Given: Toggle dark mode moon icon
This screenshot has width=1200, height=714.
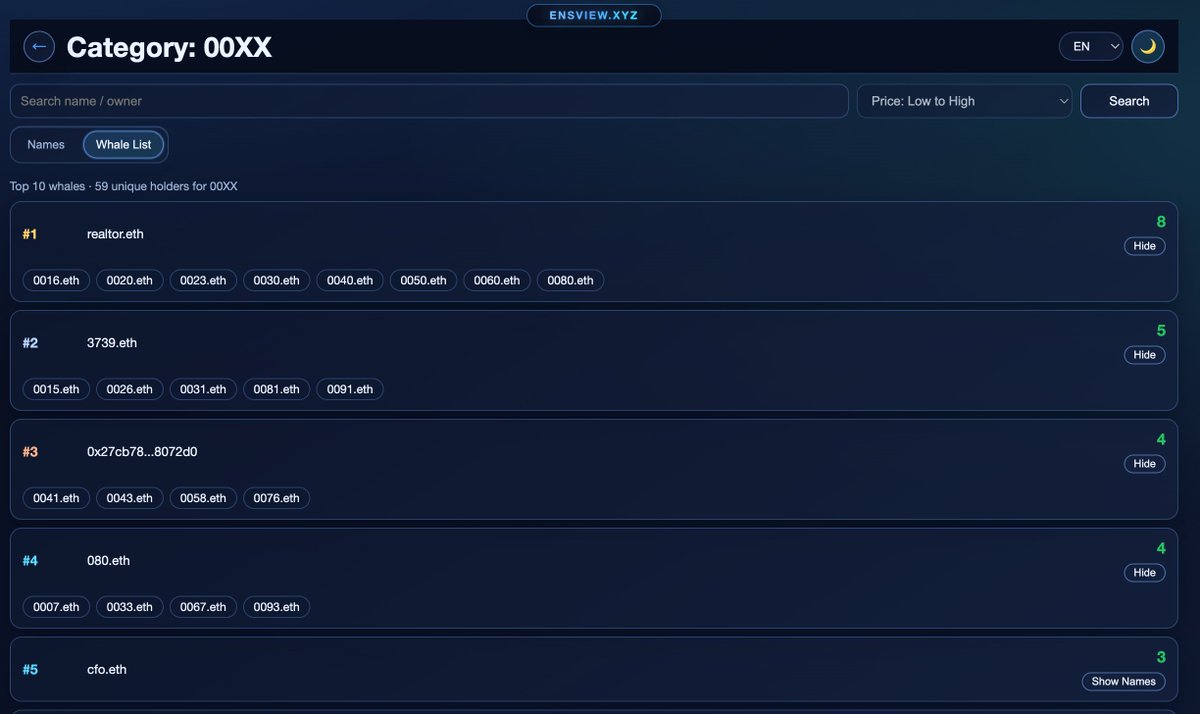Looking at the screenshot, I should coord(1148,46).
